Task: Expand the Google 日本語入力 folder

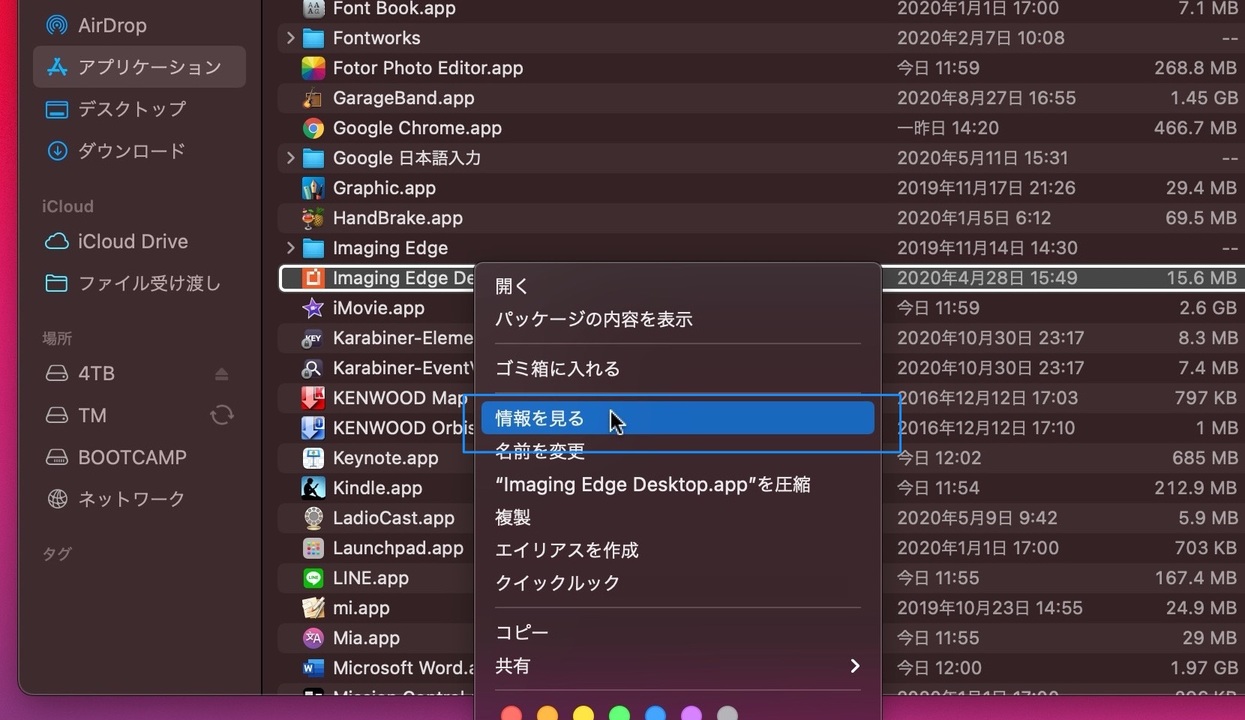Action: (290, 158)
